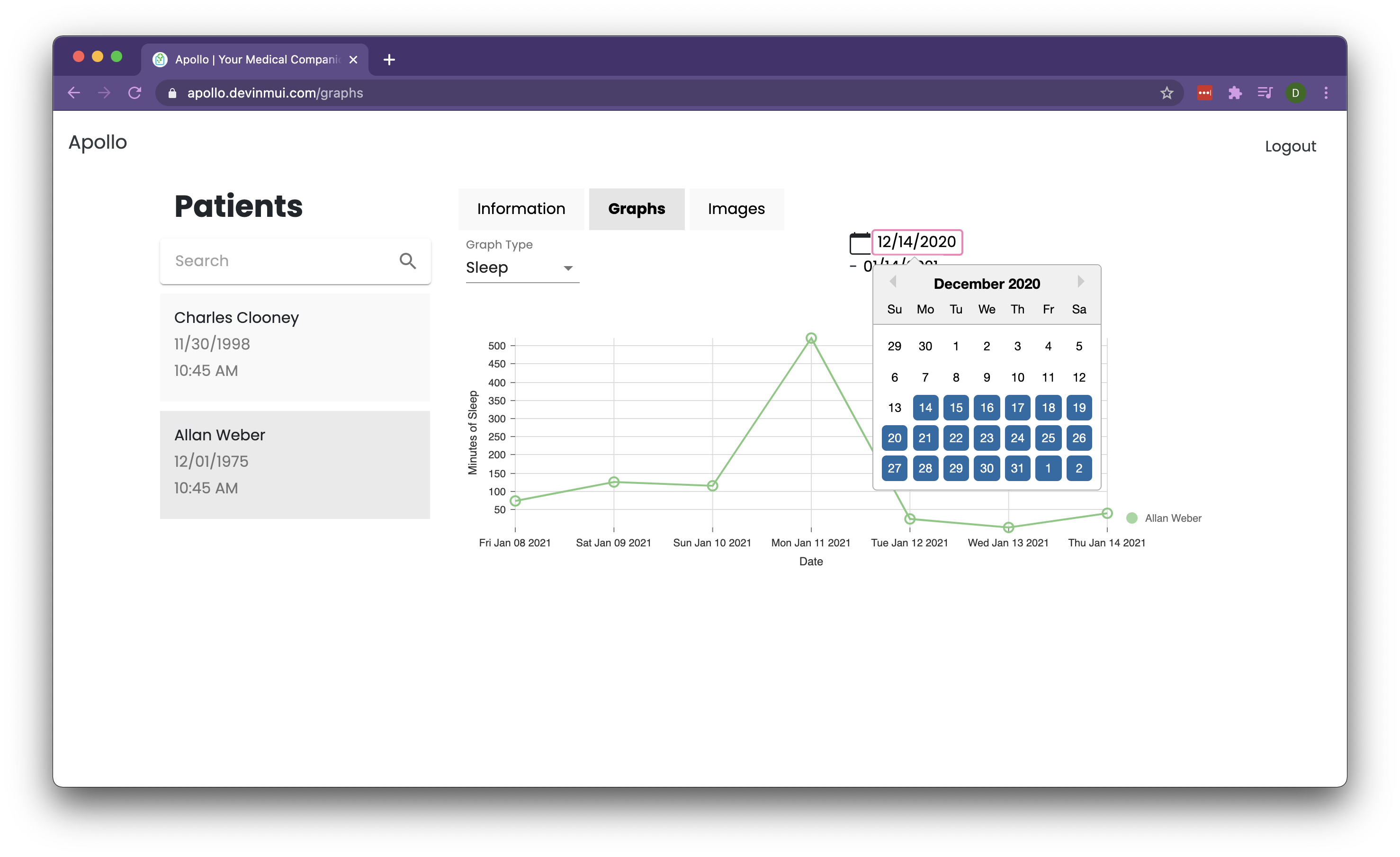The height and width of the screenshot is (857, 1400).
Task: Open Chrome's three-dot menu
Action: [1326, 93]
